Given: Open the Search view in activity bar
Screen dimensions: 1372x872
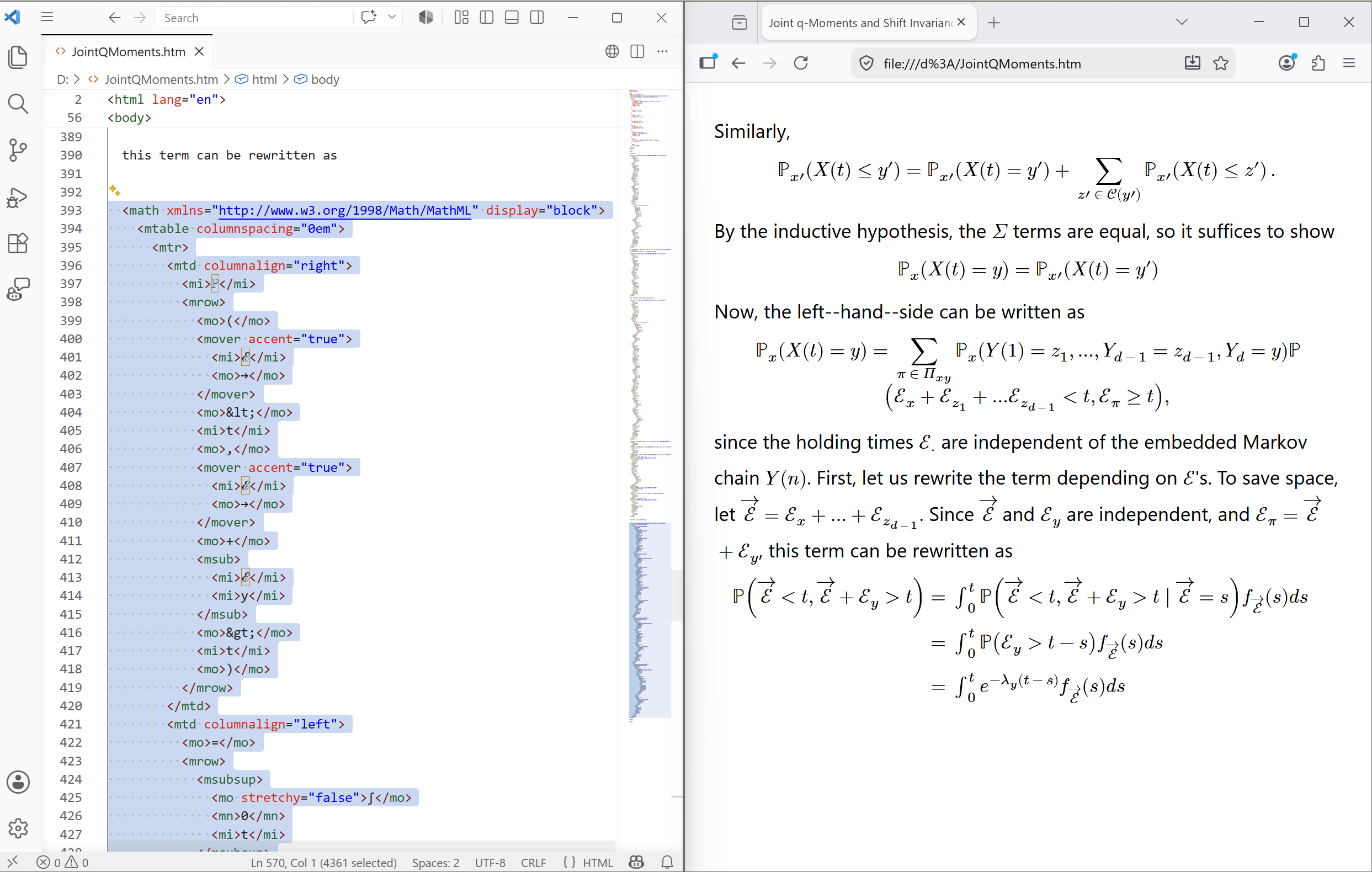Looking at the screenshot, I should coord(18,104).
